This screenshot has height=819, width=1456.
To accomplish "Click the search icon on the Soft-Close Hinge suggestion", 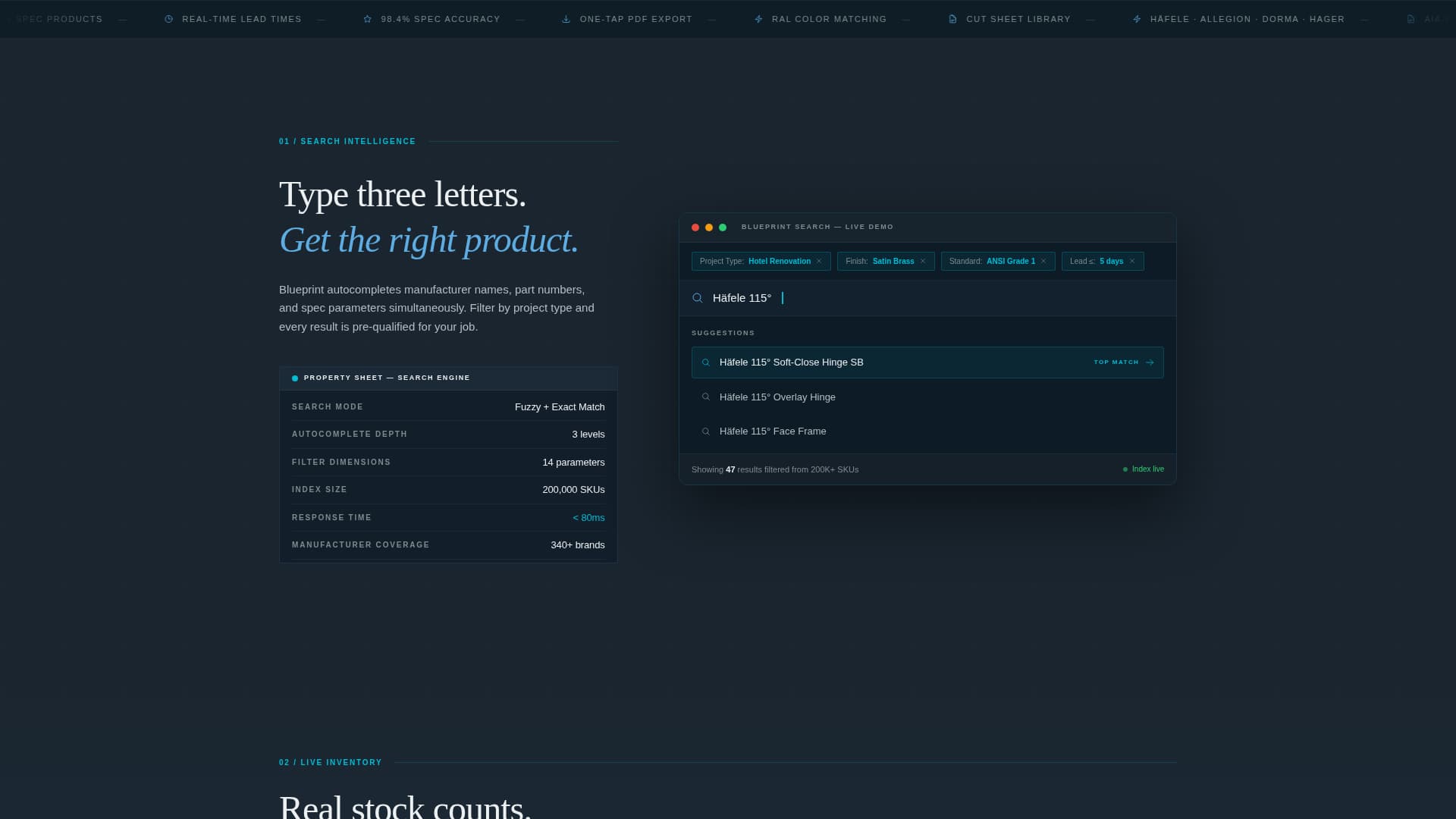I will click(706, 362).
